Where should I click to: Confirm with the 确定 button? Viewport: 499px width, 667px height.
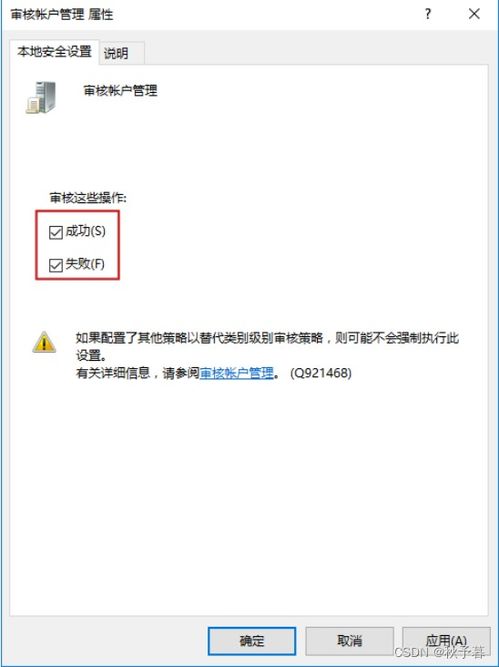coord(252,641)
